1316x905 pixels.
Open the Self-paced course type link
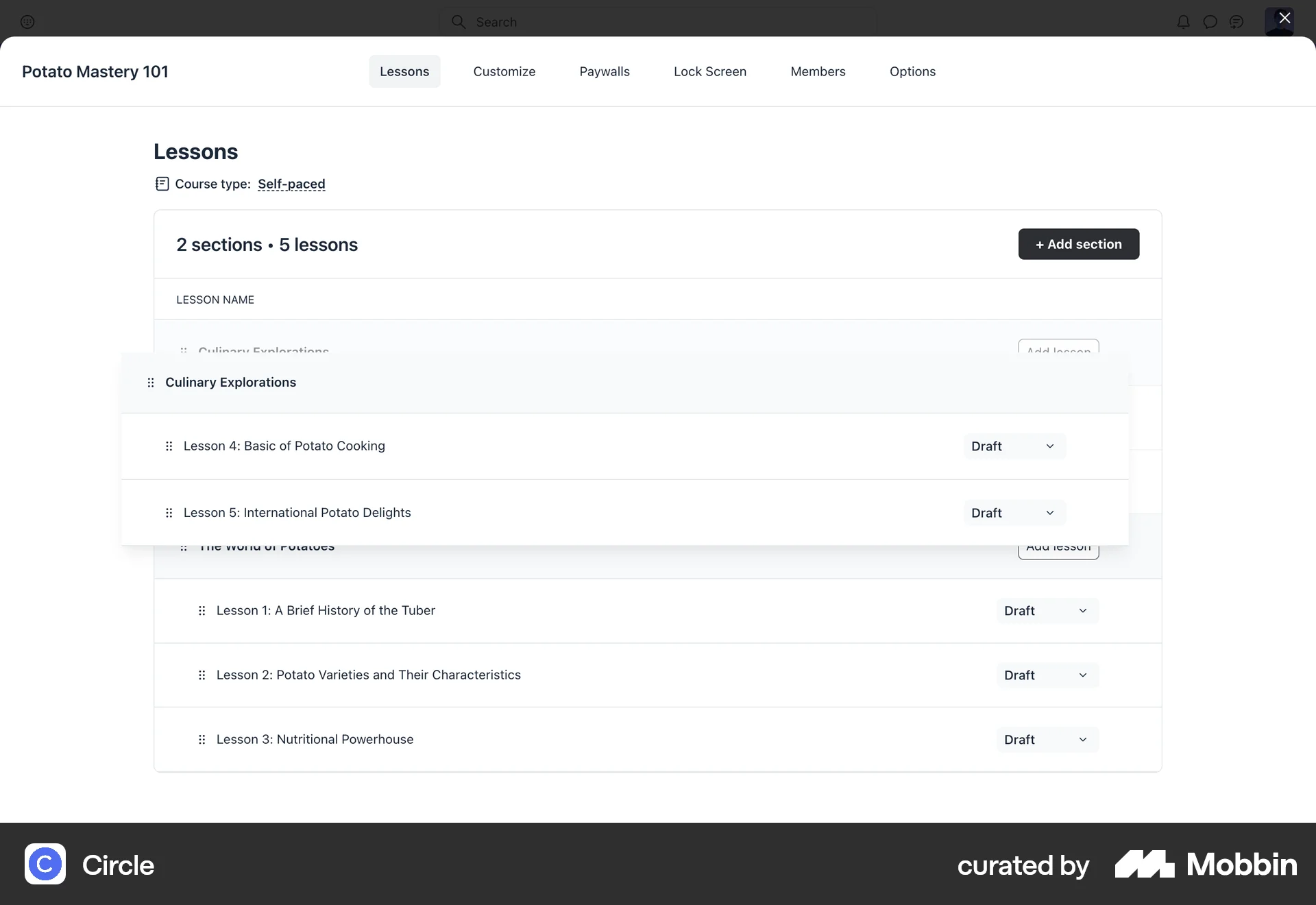[x=291, y=184]
